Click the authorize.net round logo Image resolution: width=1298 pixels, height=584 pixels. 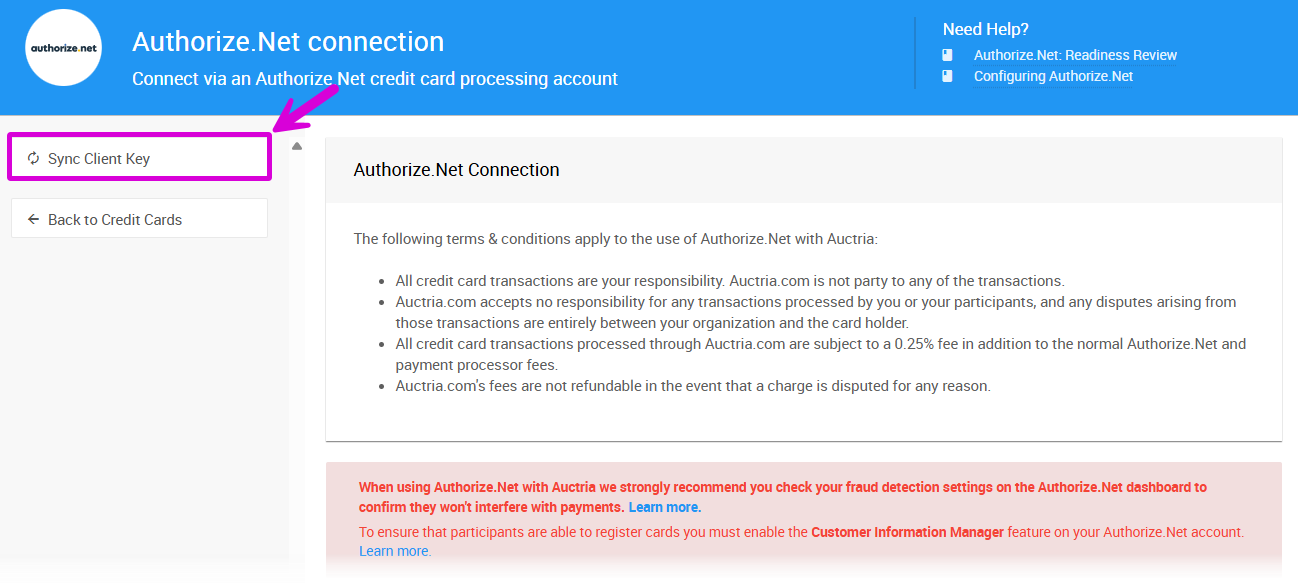[x=63, y=48]
